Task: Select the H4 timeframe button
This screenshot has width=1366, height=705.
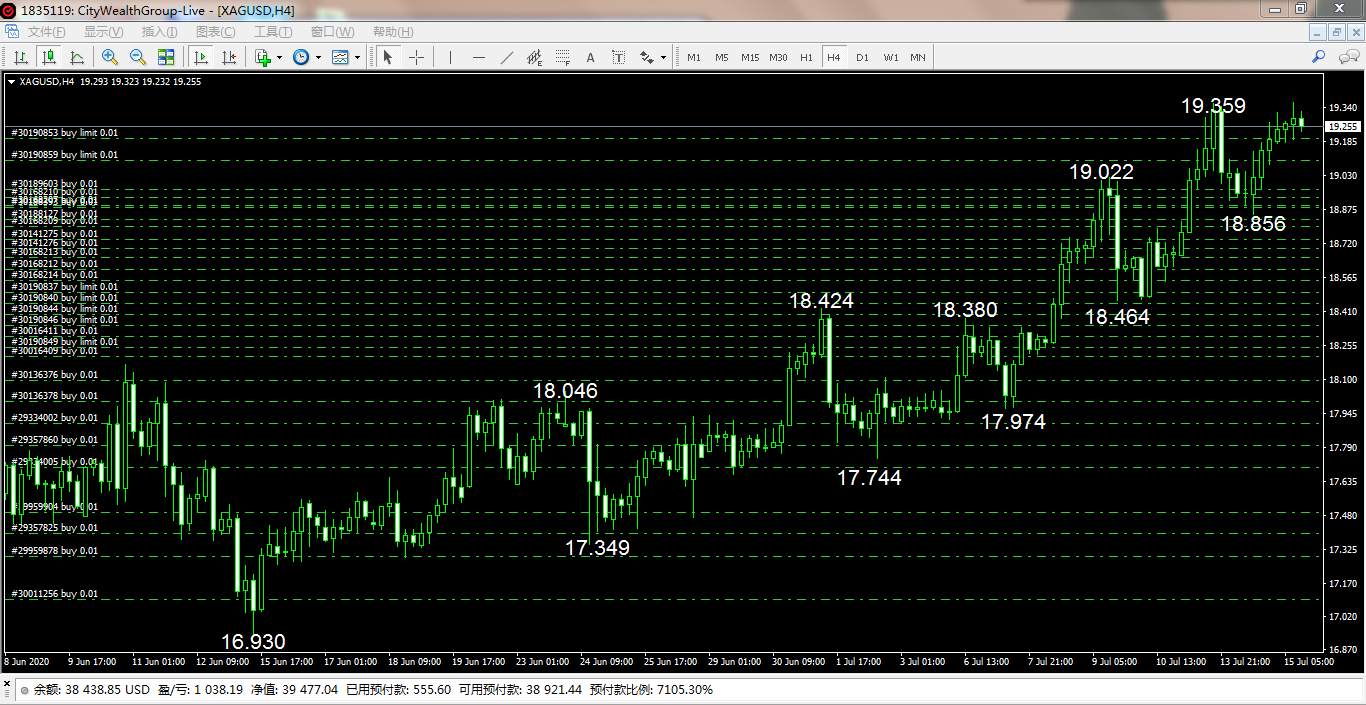Action: (x=834, y=57)
